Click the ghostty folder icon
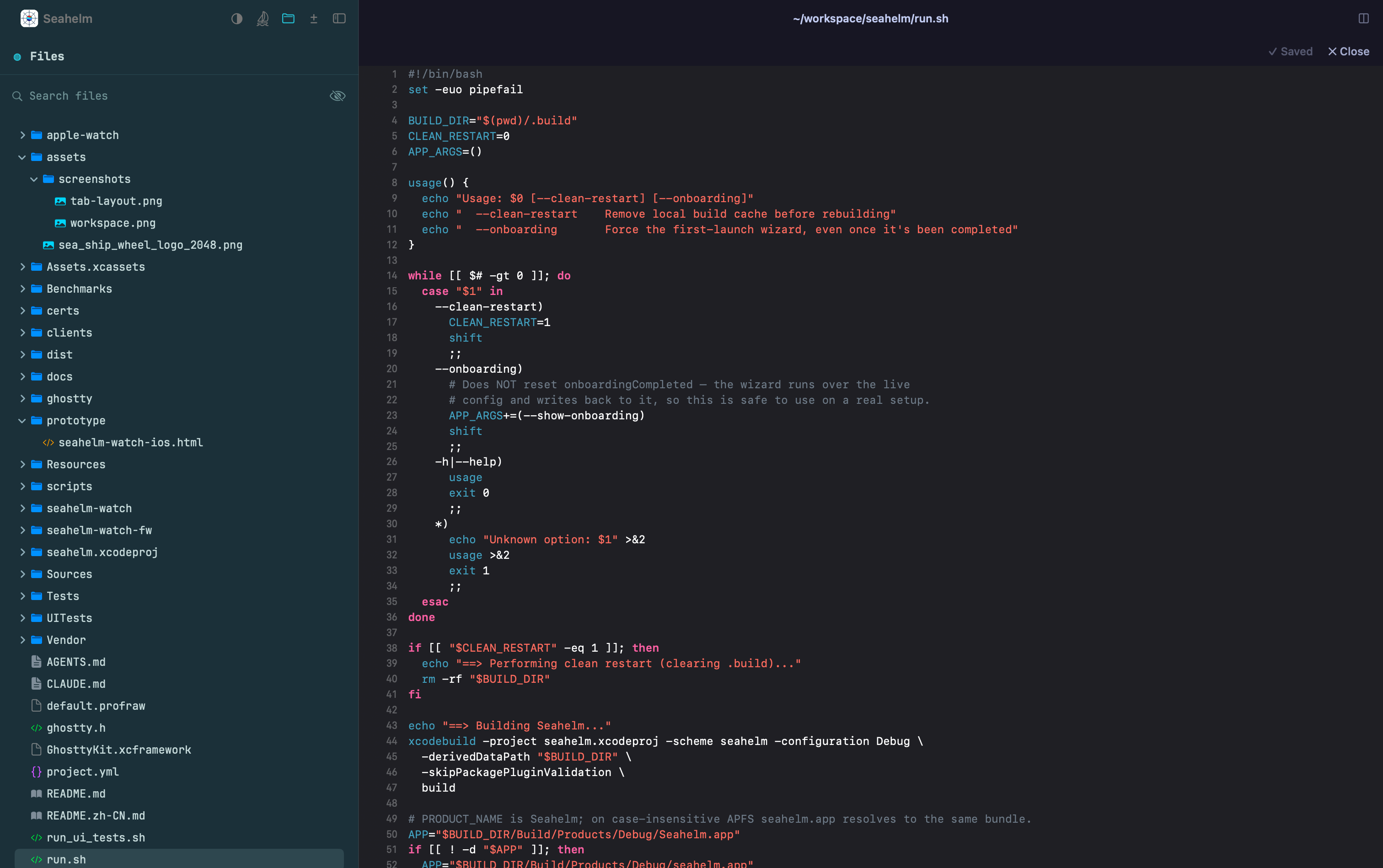The image size is (1383, 868). tap(37, 398)
